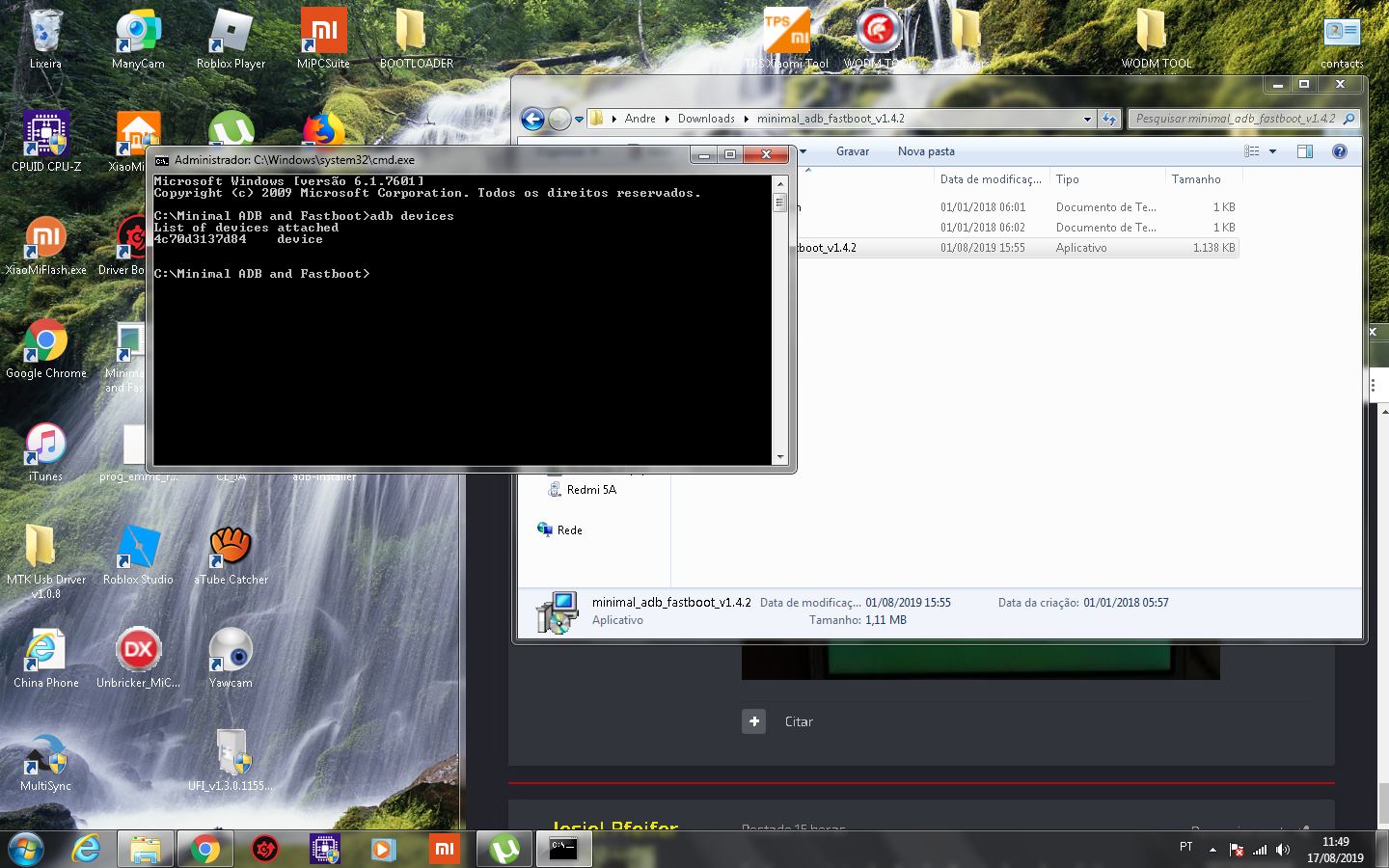
Task: Show hidden system tray icons arrow
Action: coord(1212,850)
